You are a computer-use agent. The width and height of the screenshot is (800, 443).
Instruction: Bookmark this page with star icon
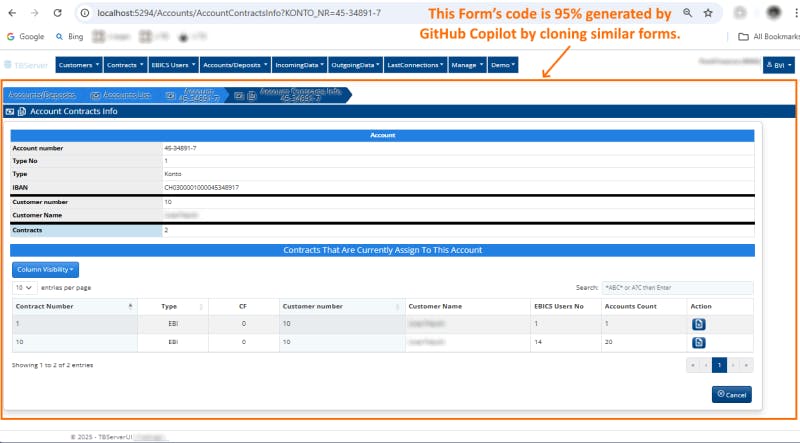click(x=709, y=13)
